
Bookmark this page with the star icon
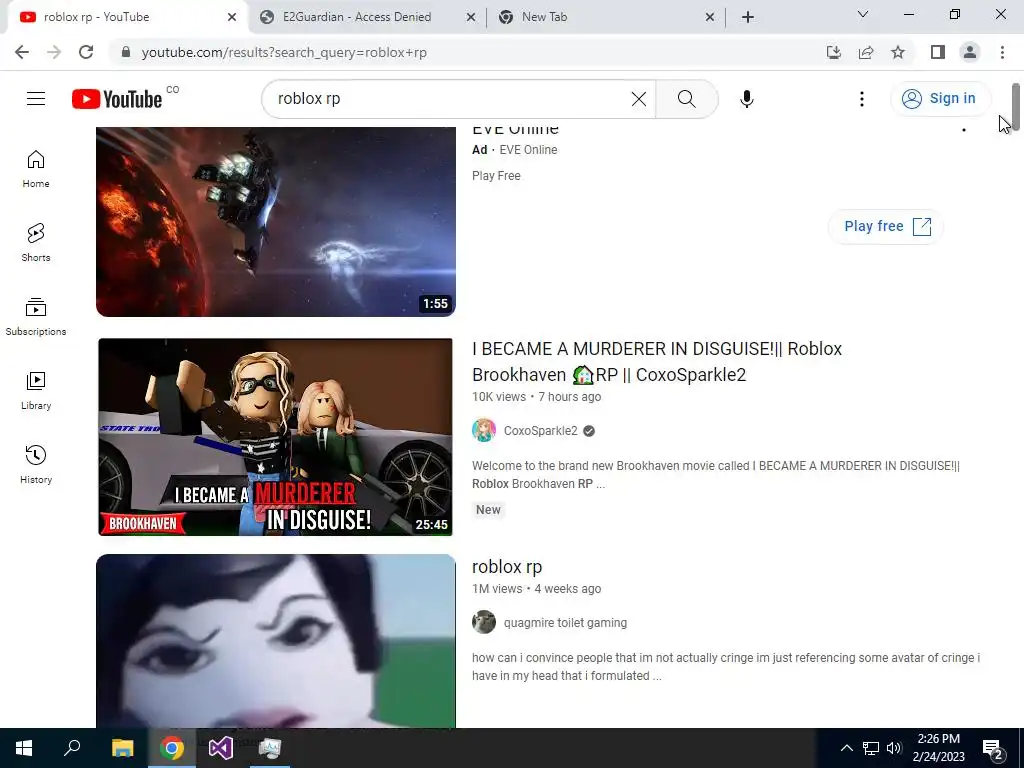click(898, 52)
